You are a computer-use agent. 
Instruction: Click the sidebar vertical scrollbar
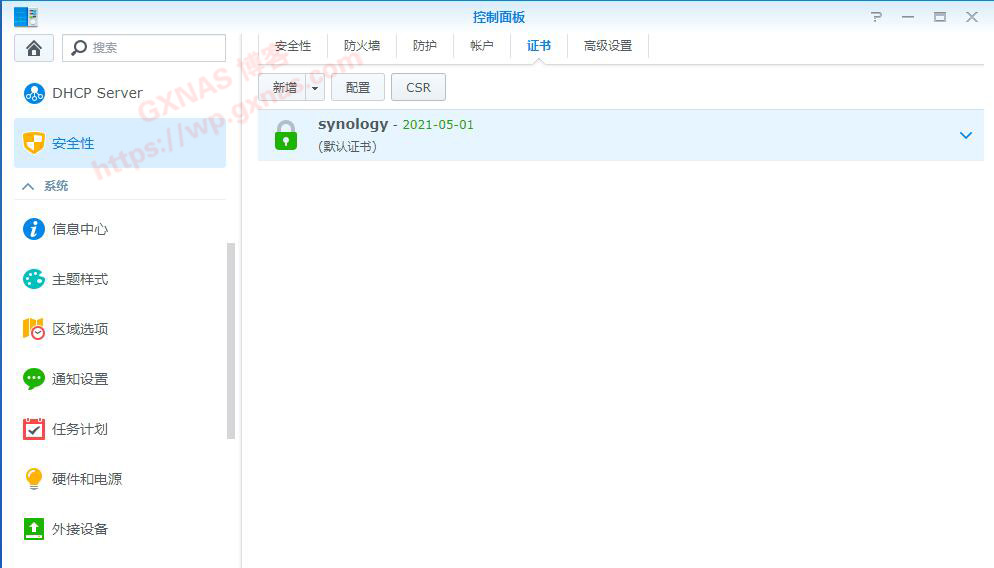(231, 340)
